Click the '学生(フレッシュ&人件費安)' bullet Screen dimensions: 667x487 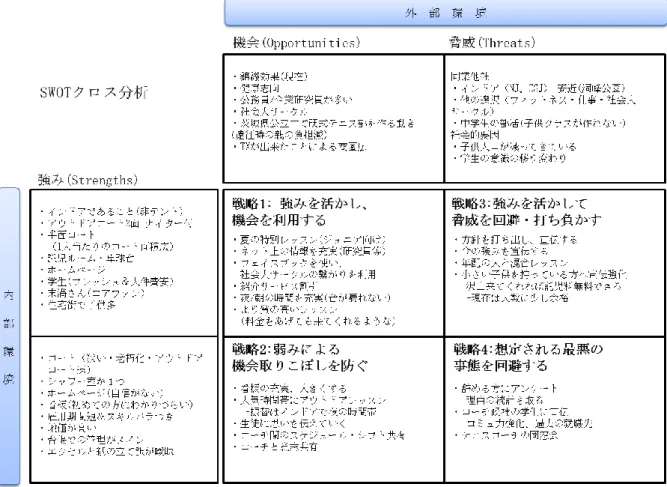pos(107,281)
